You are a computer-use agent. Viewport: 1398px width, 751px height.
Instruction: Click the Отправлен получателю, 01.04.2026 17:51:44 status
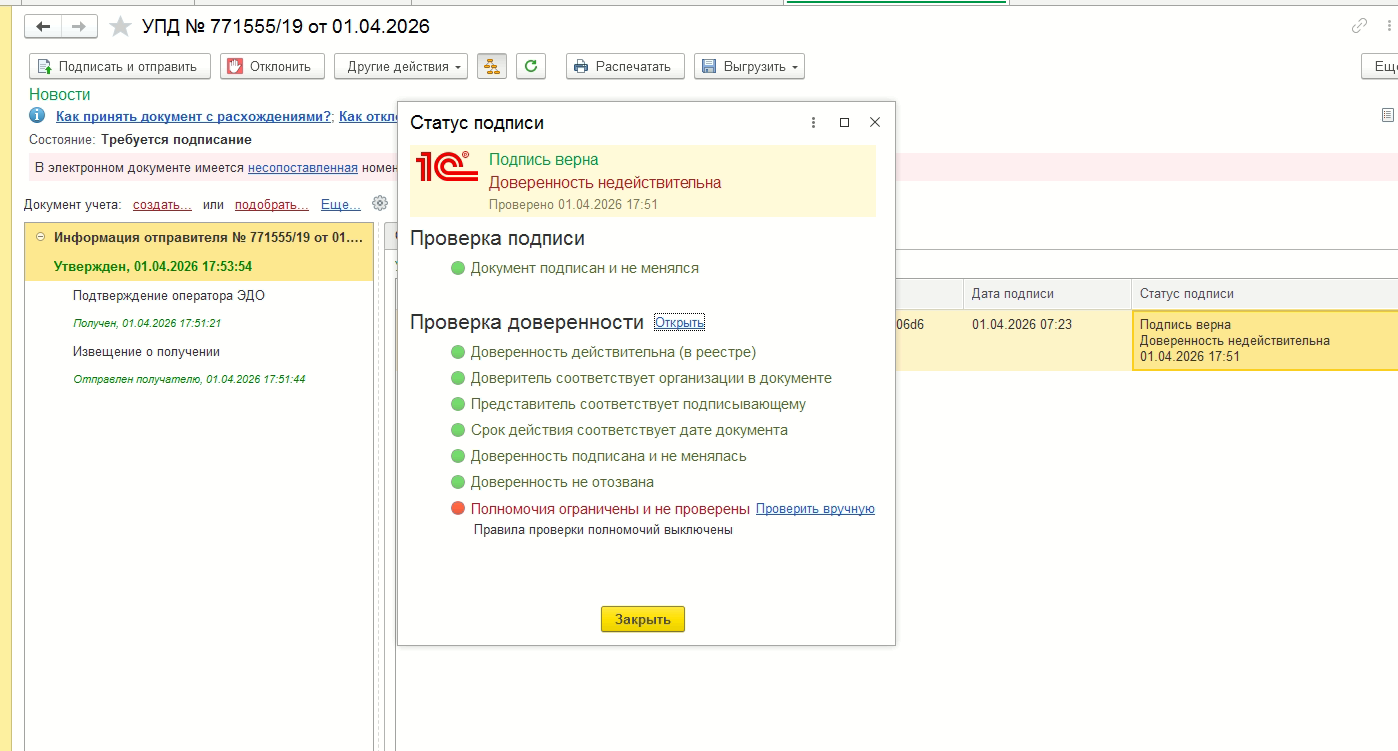point(190,380)
